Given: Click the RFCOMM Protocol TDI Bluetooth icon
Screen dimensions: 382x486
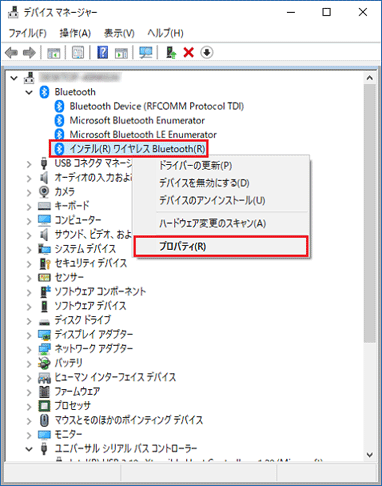Looking at the screenshot, I should [x=59, y=106].
